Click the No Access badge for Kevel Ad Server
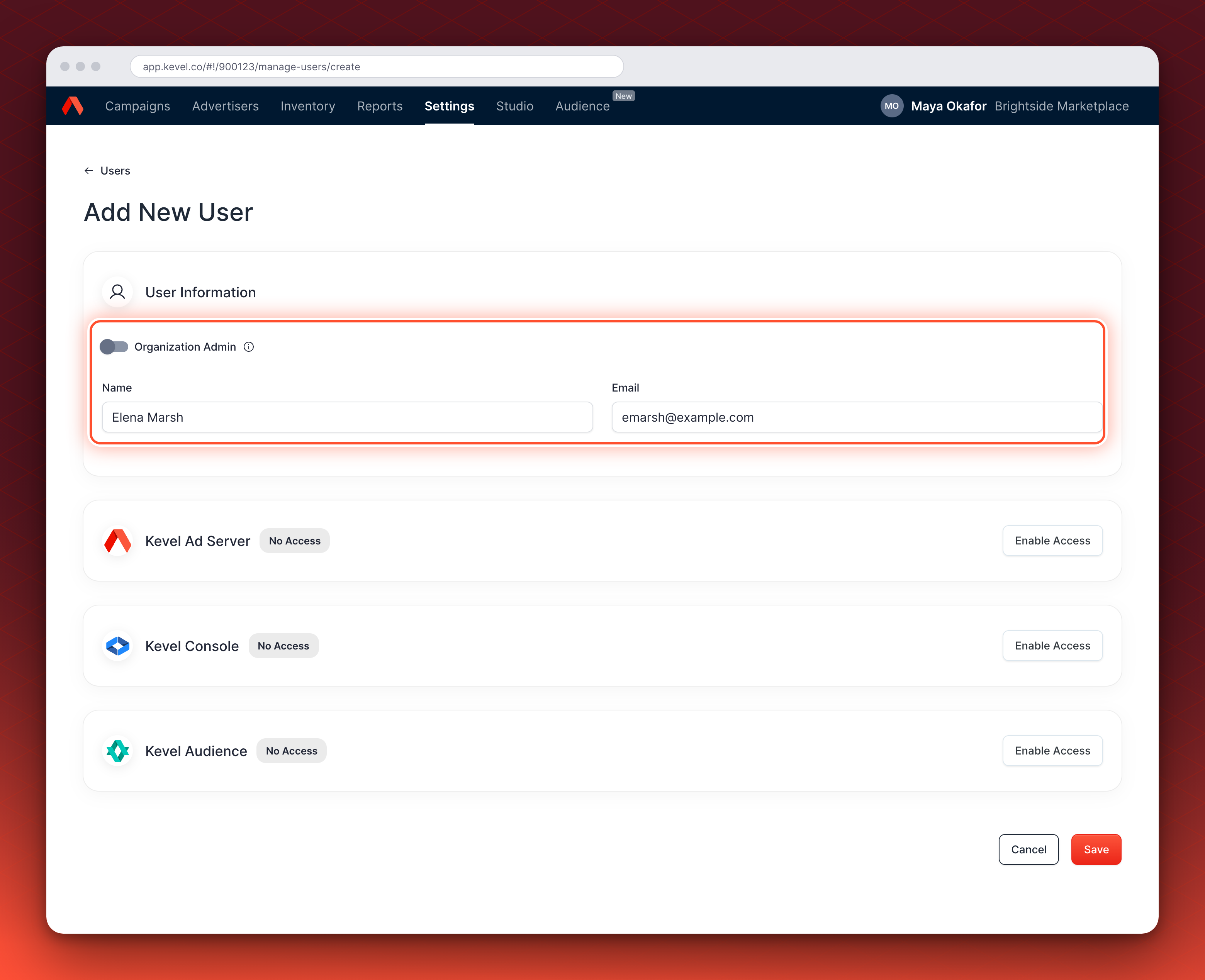Viewport: 1205px width, 980px height. 295,541
